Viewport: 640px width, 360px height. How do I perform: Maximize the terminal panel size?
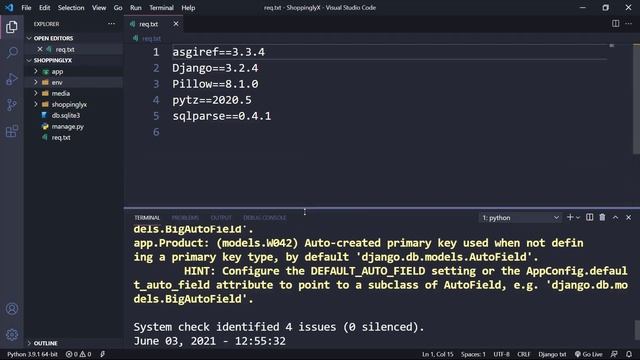[x=616, y=218]
